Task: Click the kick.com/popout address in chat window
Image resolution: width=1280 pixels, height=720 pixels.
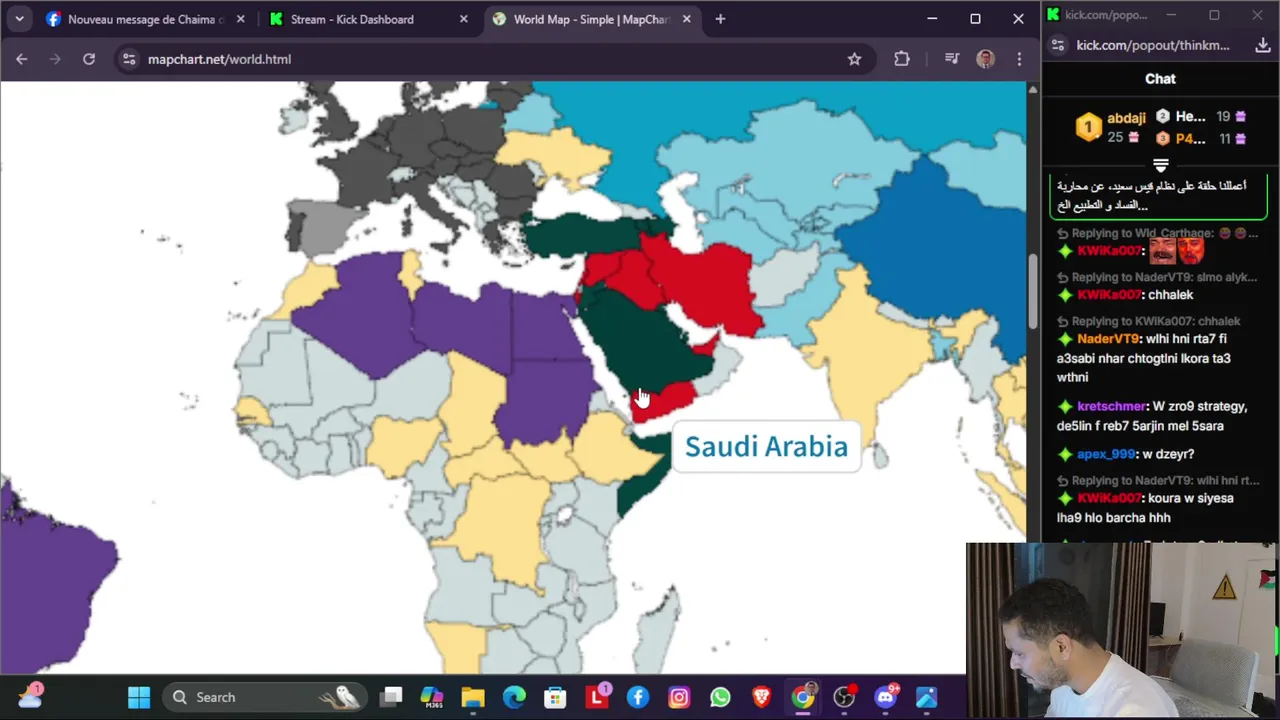Action: 1153,45
